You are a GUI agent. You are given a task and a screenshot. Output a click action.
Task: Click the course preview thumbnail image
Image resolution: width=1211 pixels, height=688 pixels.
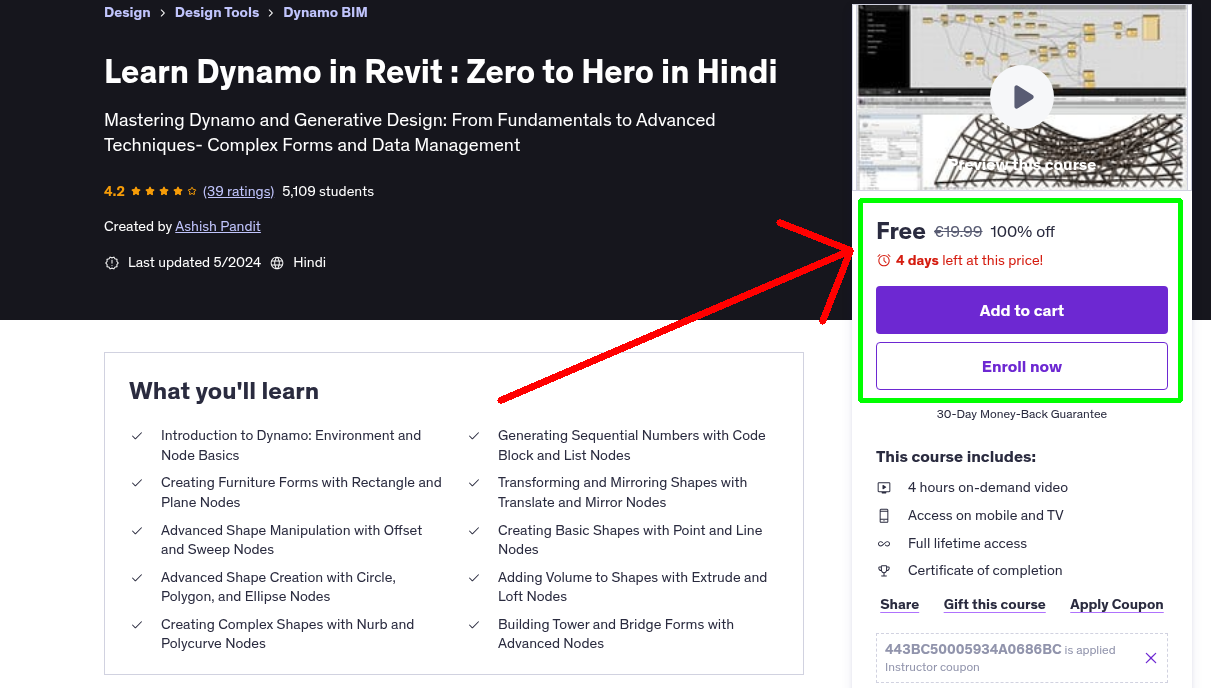coord(1022,97)
